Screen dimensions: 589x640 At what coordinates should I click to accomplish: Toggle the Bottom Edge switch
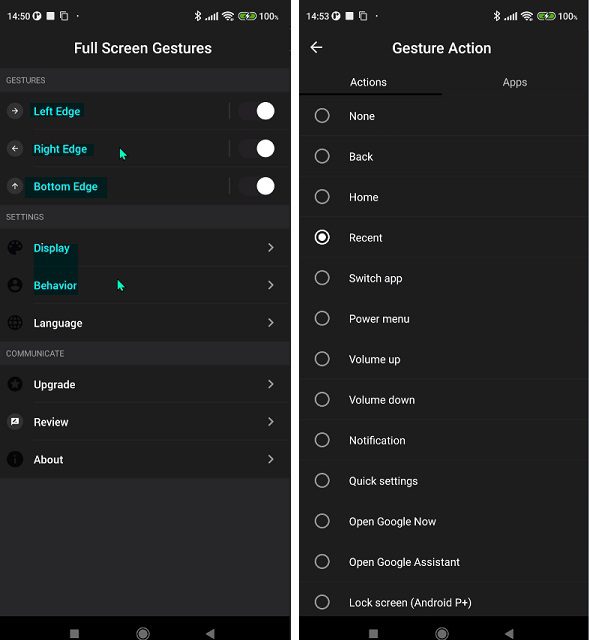click(257, 186)
